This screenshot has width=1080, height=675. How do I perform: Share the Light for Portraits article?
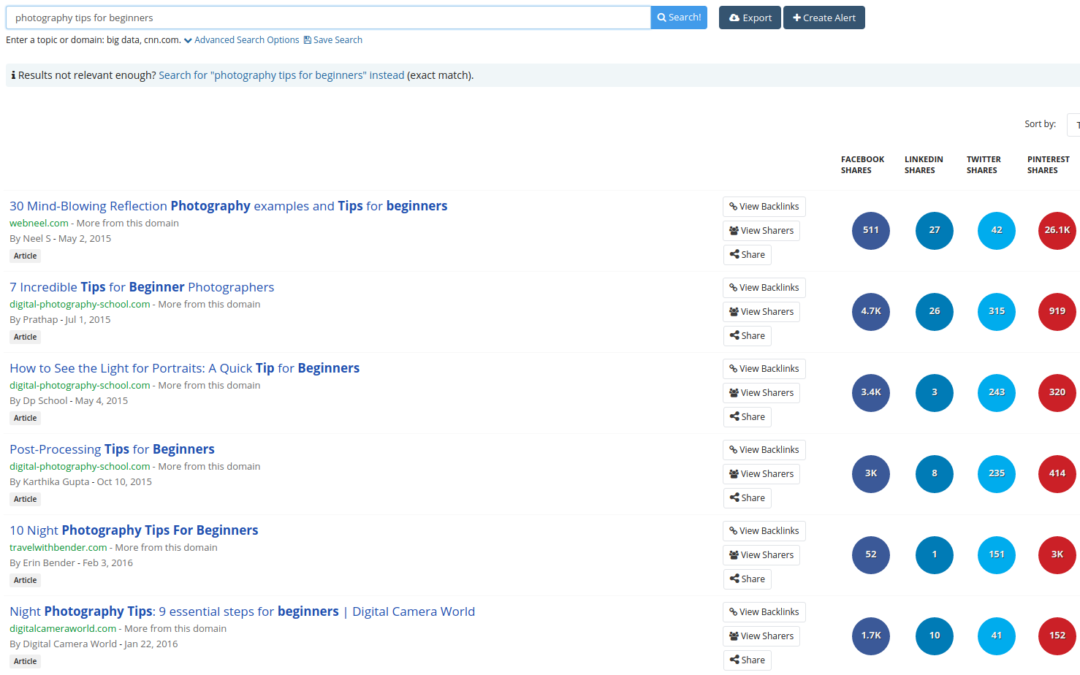click(x=747, y=417)
